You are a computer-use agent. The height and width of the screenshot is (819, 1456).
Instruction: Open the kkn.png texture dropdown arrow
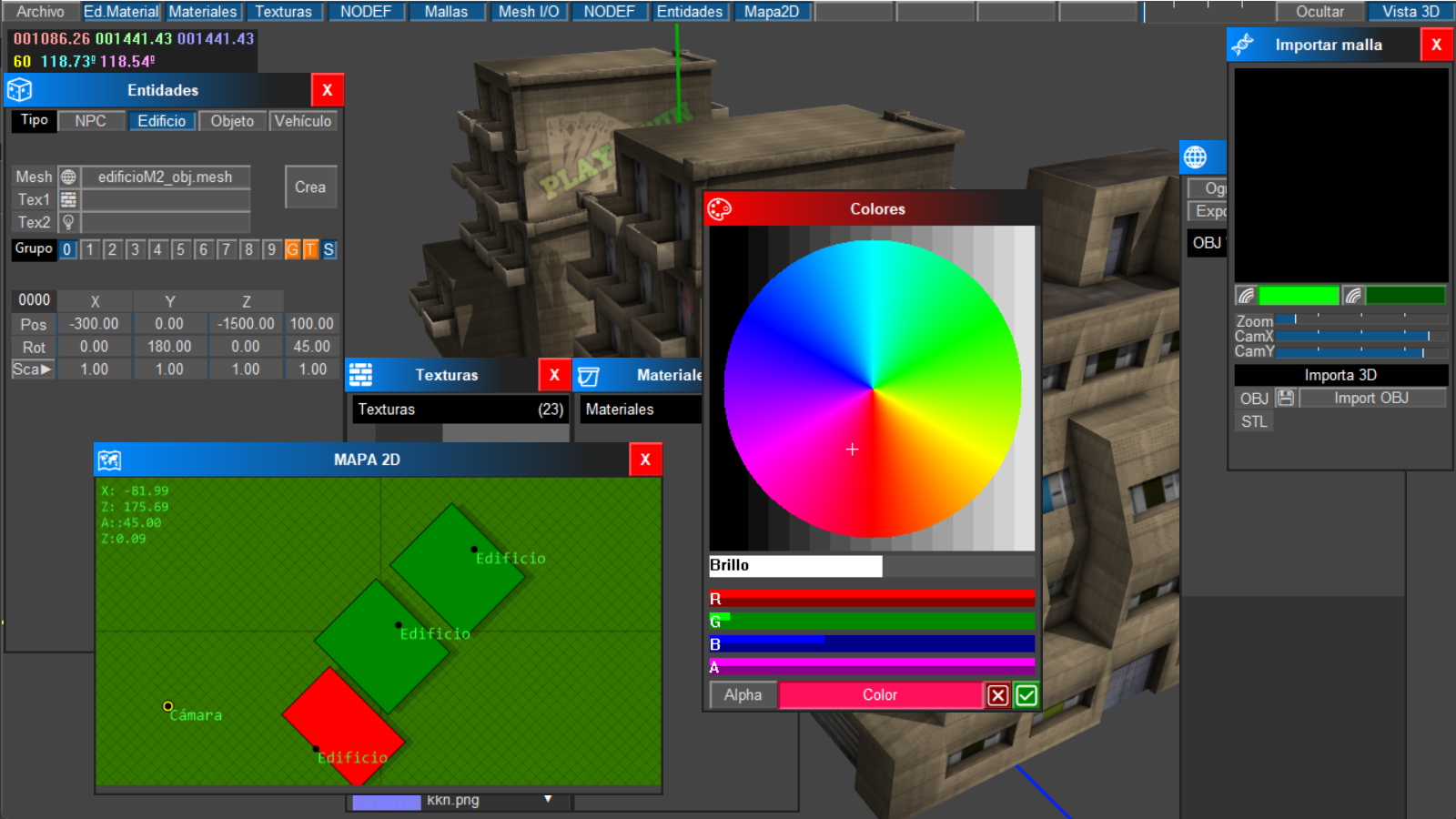click(x=548, y=799)
